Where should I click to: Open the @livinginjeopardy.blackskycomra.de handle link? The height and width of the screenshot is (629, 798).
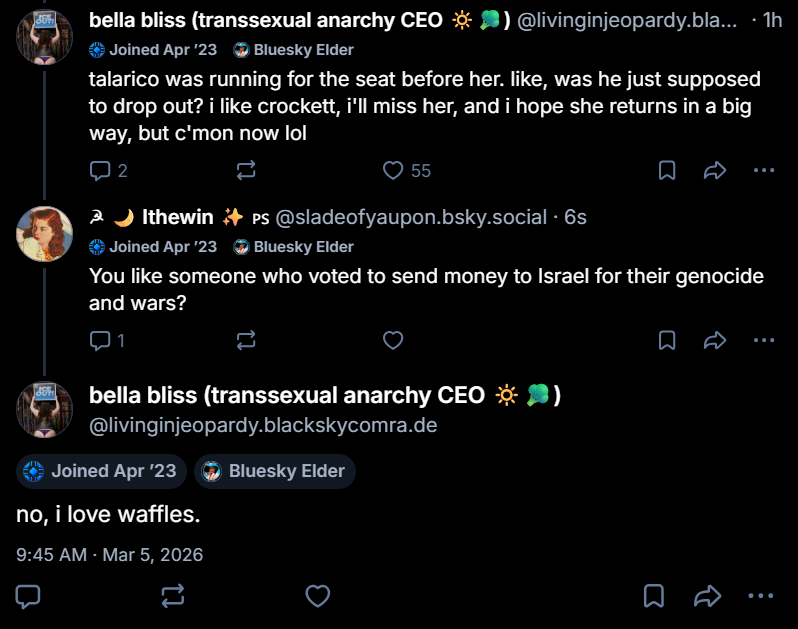click(263, 426)
